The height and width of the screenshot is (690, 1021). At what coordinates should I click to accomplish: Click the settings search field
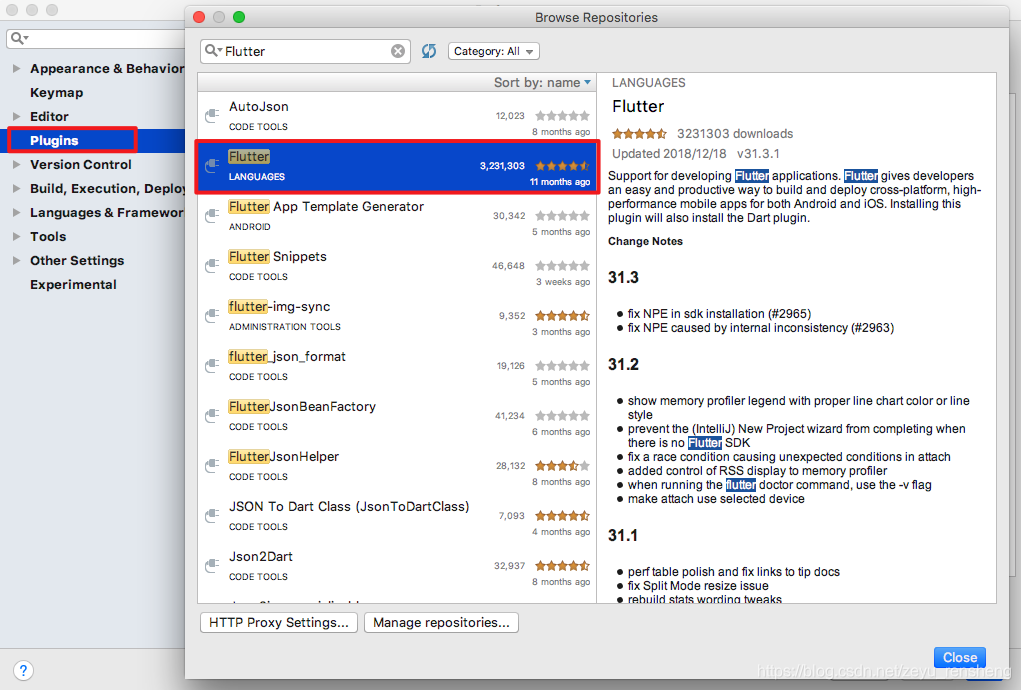coord(96,38)
